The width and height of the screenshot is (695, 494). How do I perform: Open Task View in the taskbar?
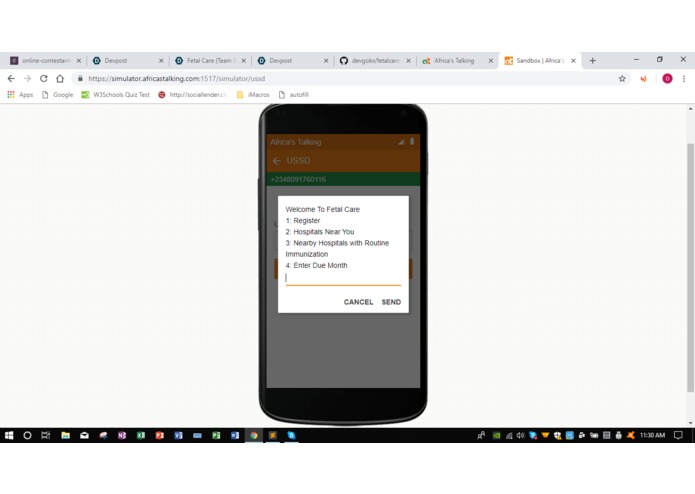[x=46, y=435]
